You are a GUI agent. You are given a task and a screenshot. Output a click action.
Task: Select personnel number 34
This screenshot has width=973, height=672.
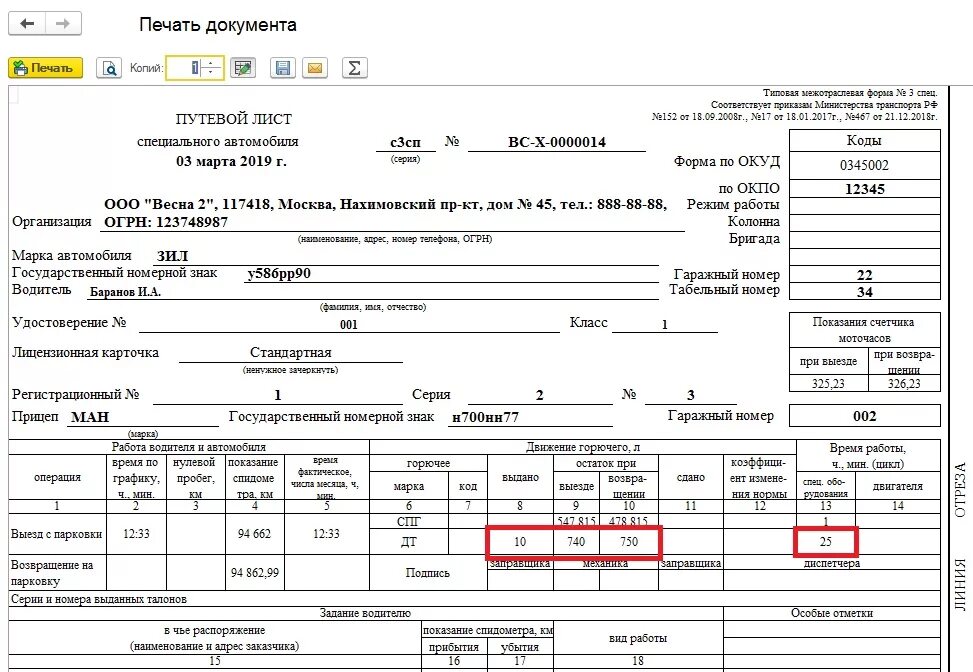coord(864,292)
